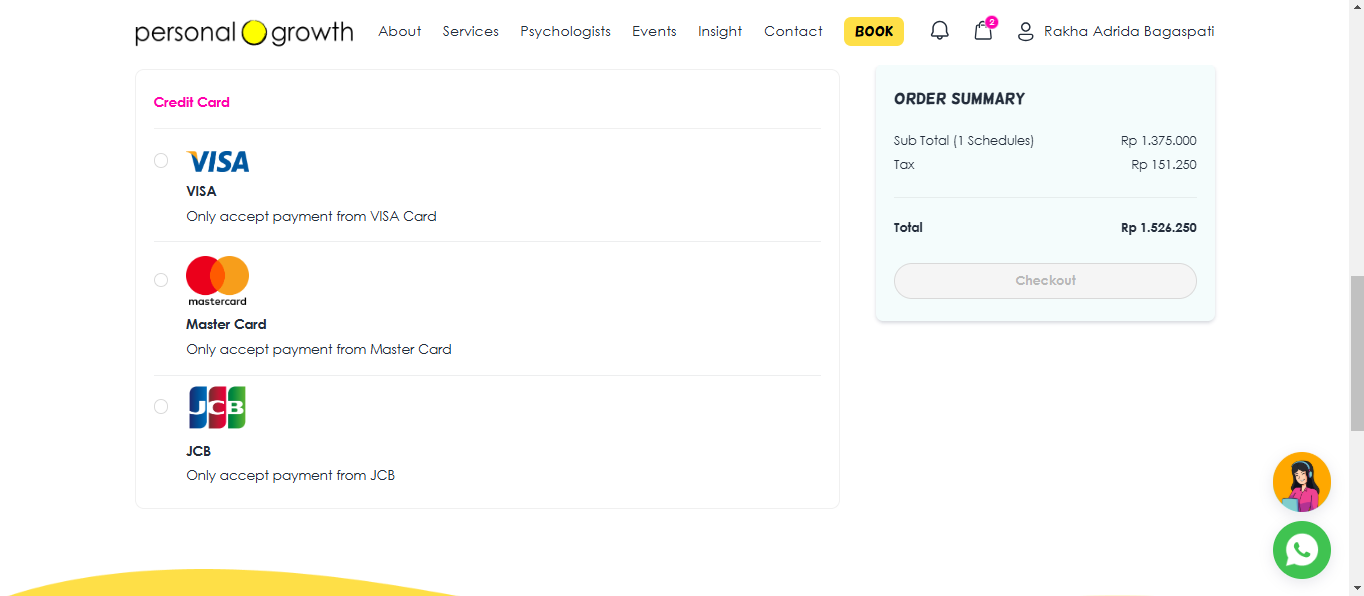Click the Master Card payment label
The image size is (1364, 596).
[226, 324]
